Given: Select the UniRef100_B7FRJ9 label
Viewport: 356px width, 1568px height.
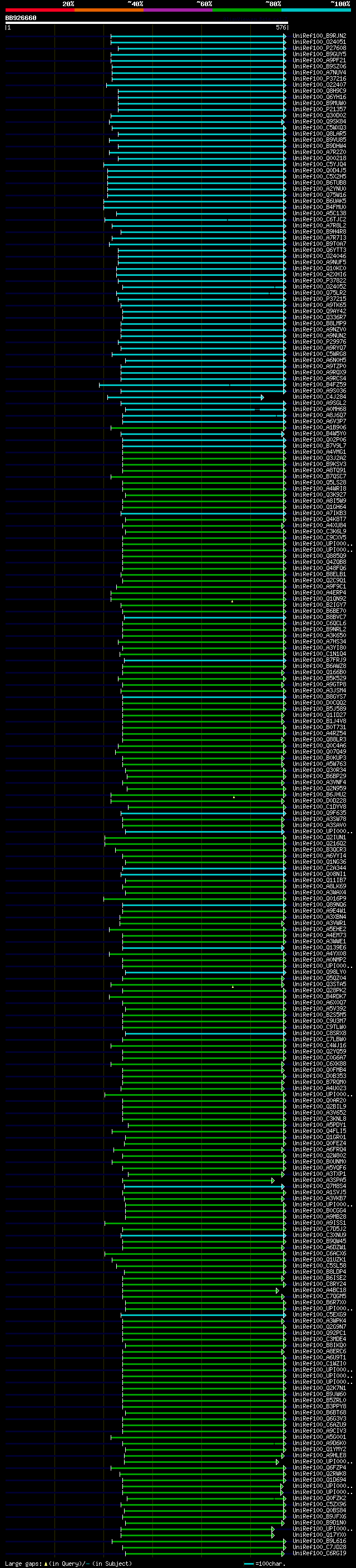Looking at the screenshot, I should (x=319, y=660).
